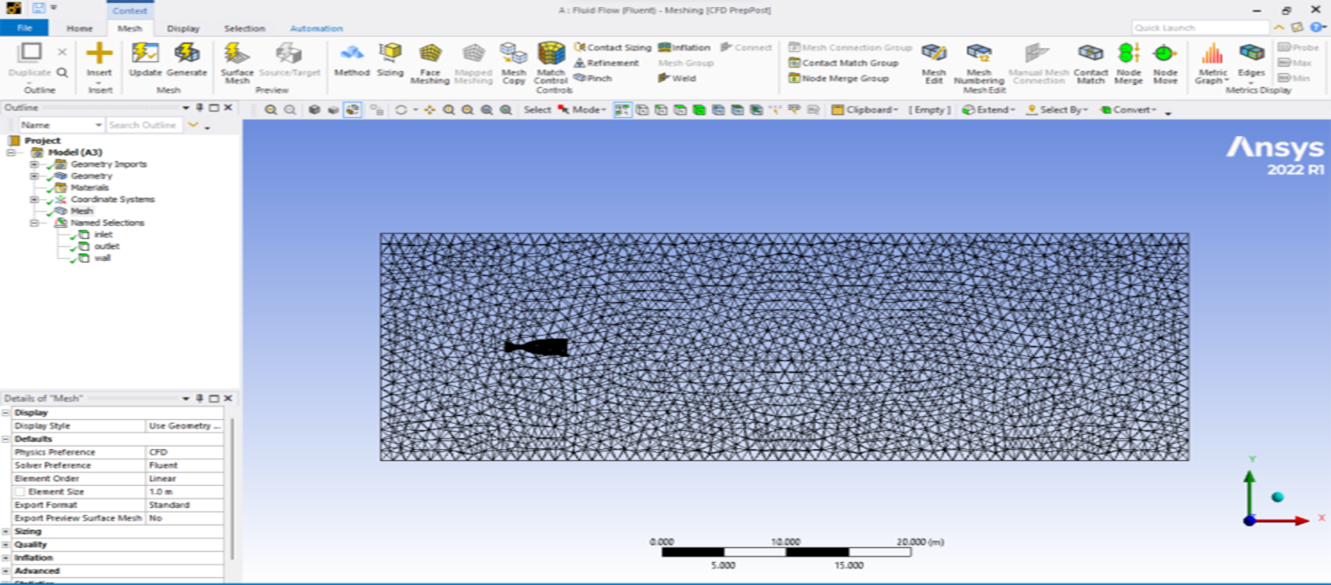Select the Coordinate Systems tree item
Viewport: 1331px width, 585px height.
pyautogui.click(x=112, y=199)
